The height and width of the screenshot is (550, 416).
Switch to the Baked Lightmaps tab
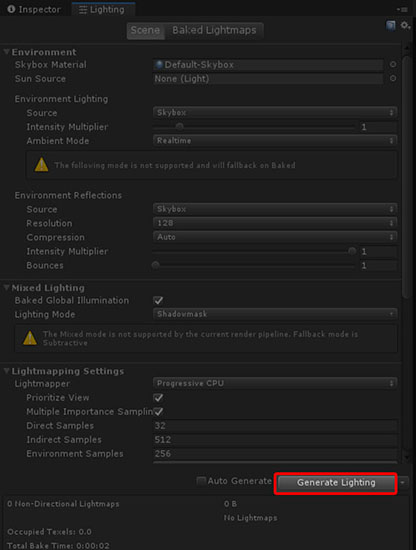[214, 31]
